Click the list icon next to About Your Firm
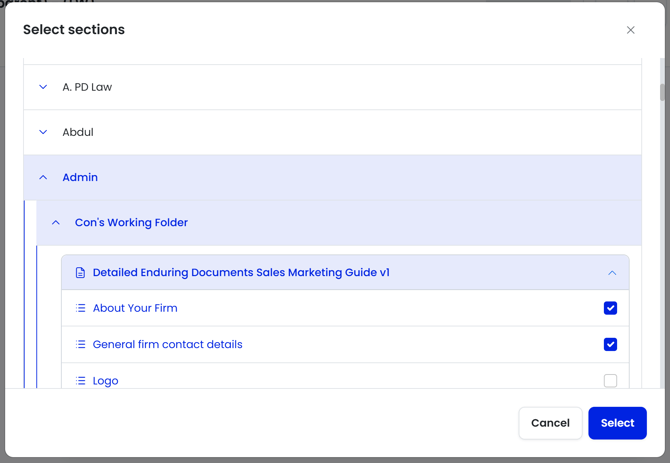 click(80, 308)
